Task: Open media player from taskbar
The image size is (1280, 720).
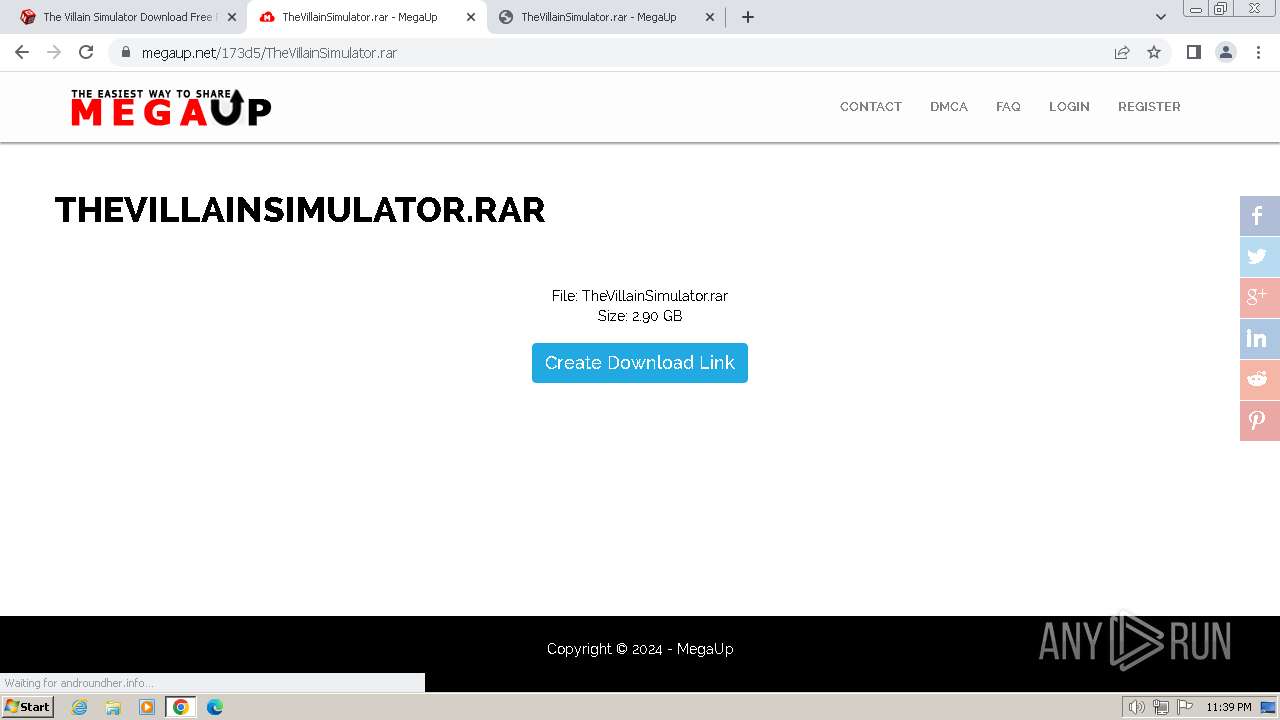Action: click(x=147, y=707)
